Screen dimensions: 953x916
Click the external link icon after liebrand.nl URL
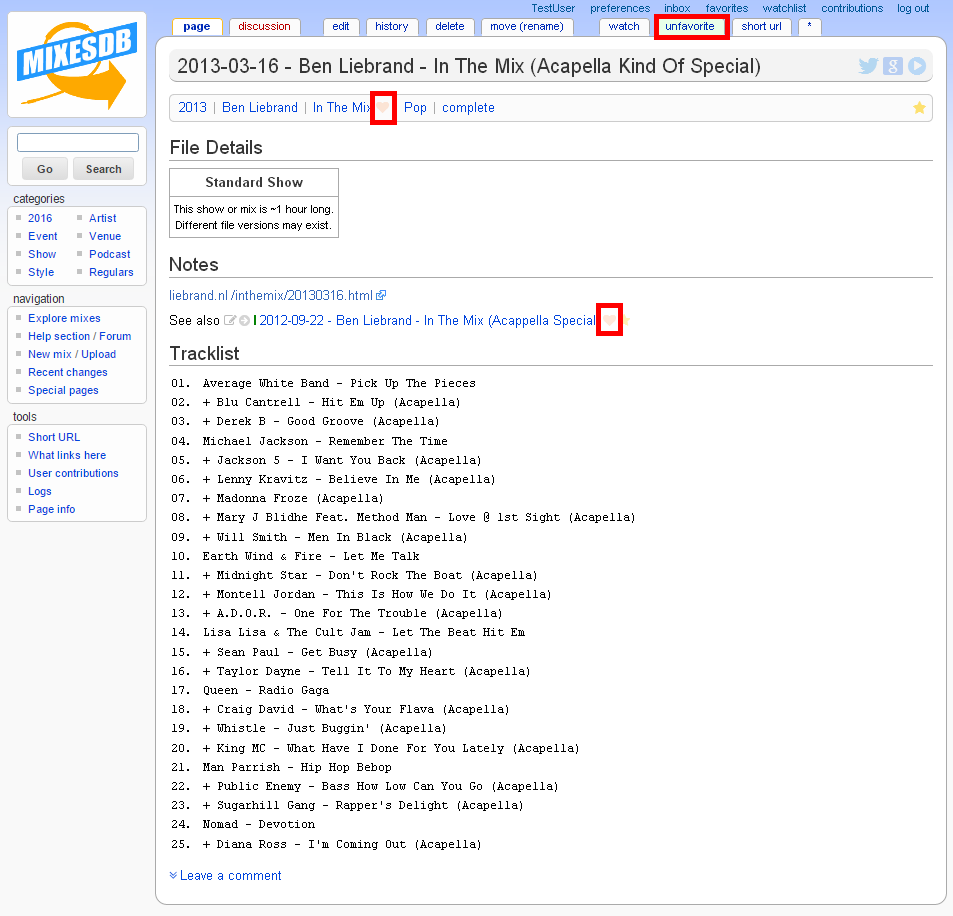tap(381, 295)
